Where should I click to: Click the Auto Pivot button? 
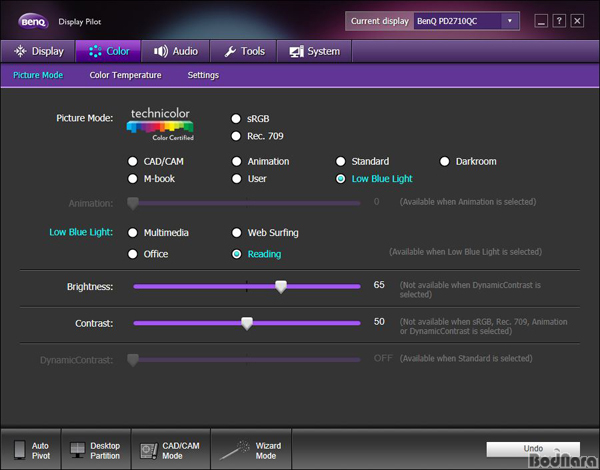click(x=31, y=450)
